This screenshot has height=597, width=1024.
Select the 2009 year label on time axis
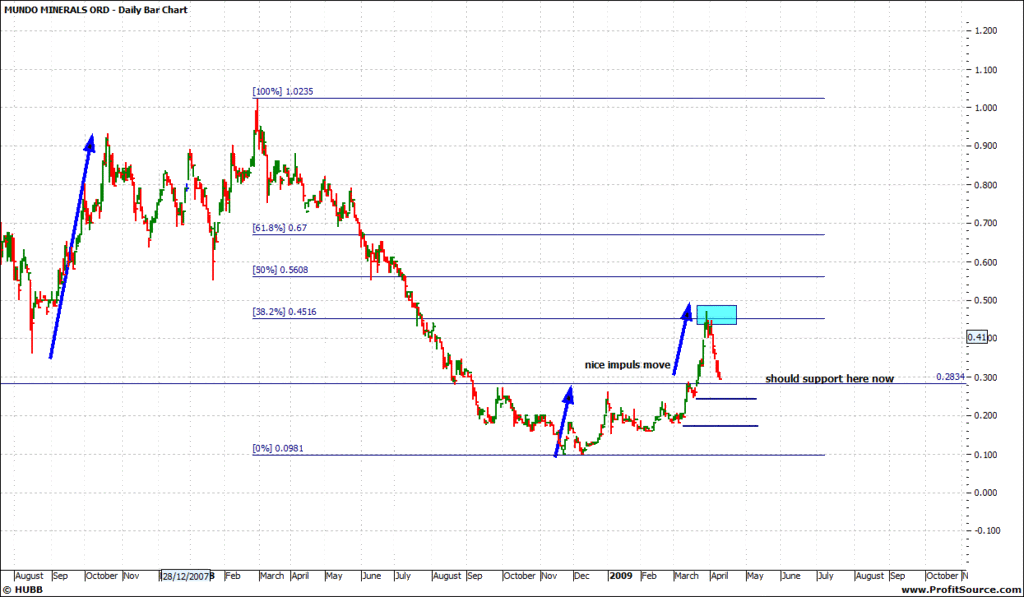click(621, 576)
